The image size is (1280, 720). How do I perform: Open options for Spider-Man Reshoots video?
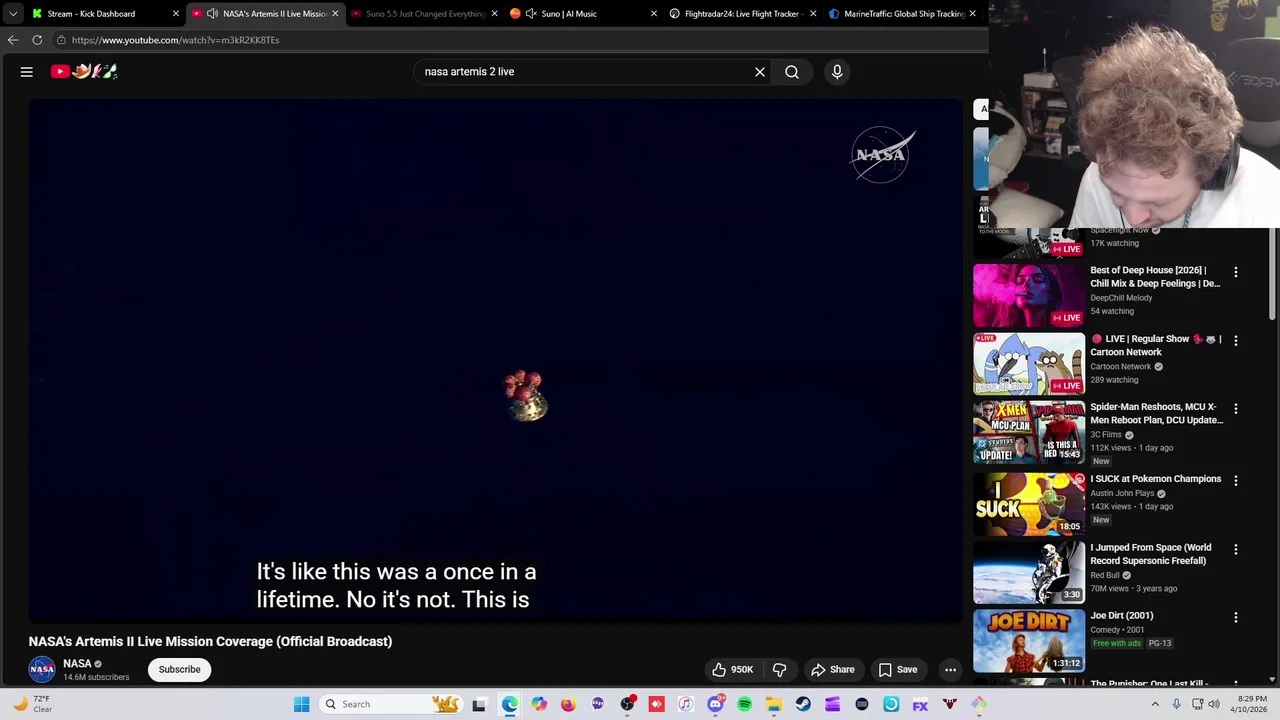(x=1236, y=409)
